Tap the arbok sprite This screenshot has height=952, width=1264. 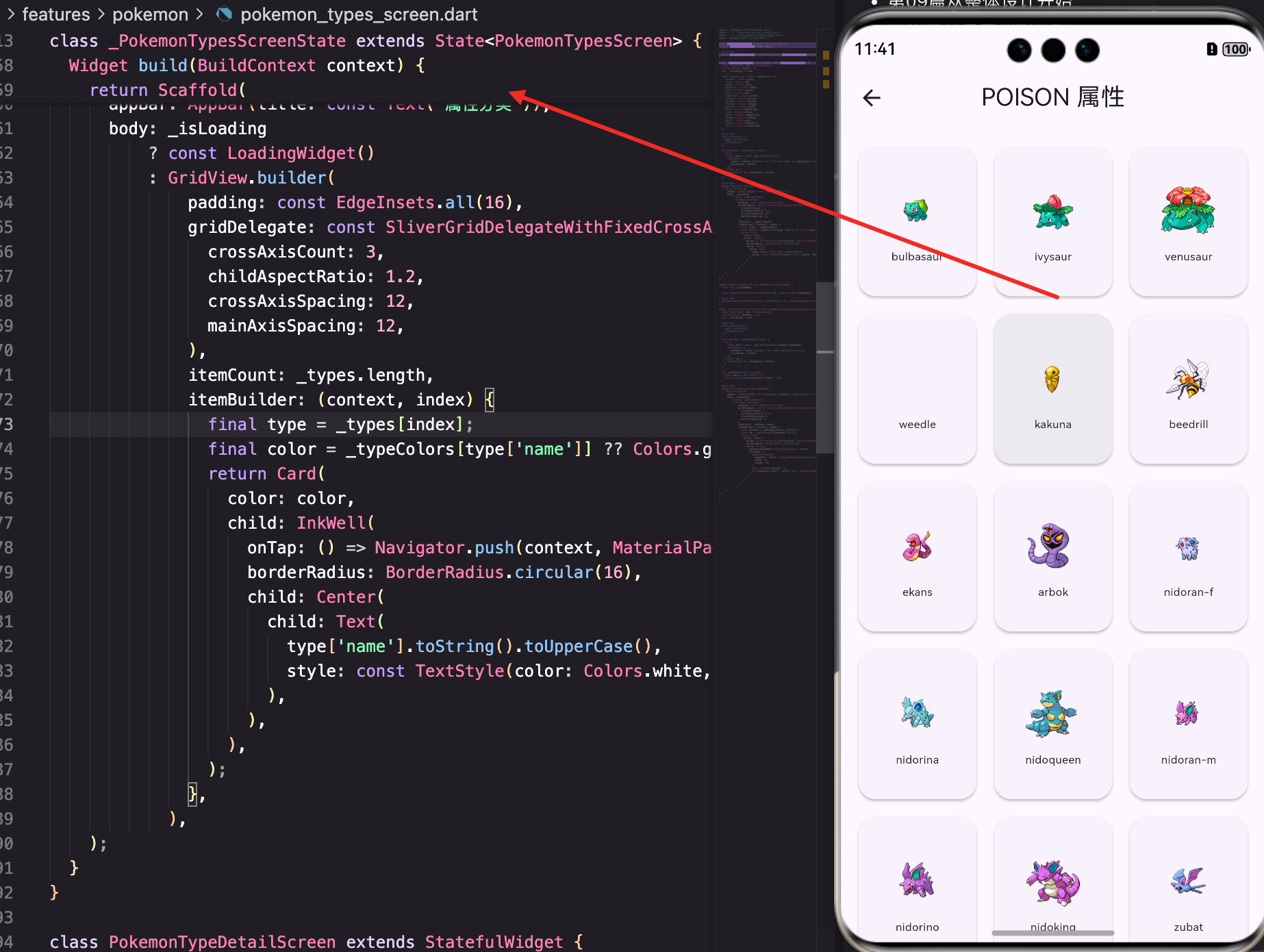coord(1050,546)
